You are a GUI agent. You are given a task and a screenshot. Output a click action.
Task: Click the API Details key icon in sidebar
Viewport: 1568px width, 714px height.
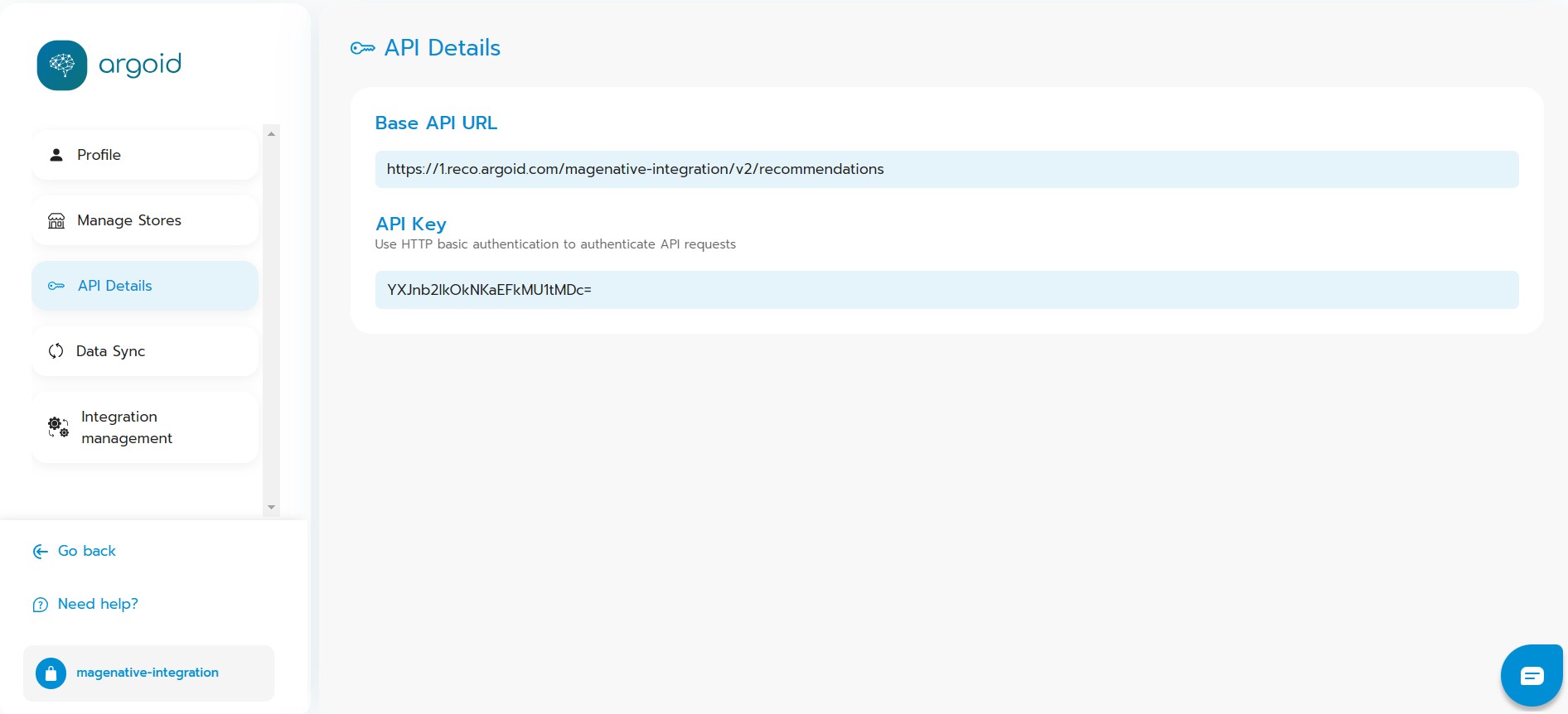[x=56, y=286]
